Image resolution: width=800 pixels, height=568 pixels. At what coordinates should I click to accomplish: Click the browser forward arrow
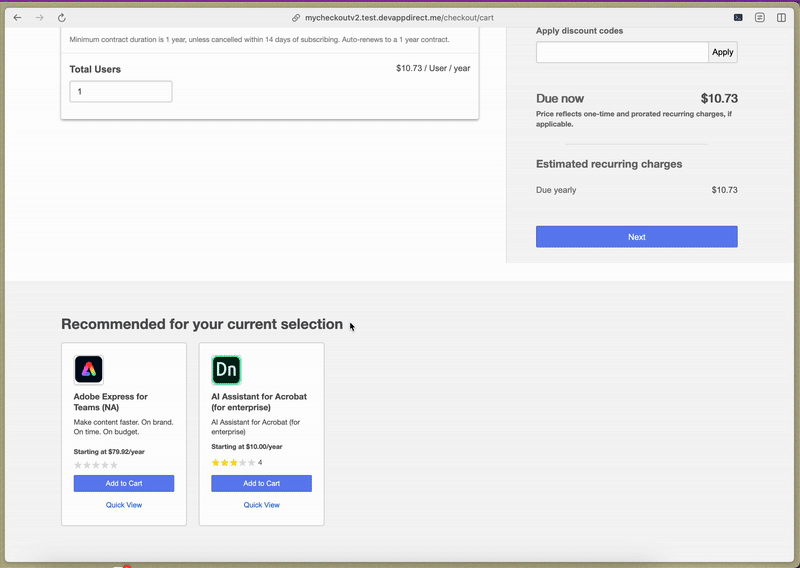pyautogui.click(x=39, y=18)
